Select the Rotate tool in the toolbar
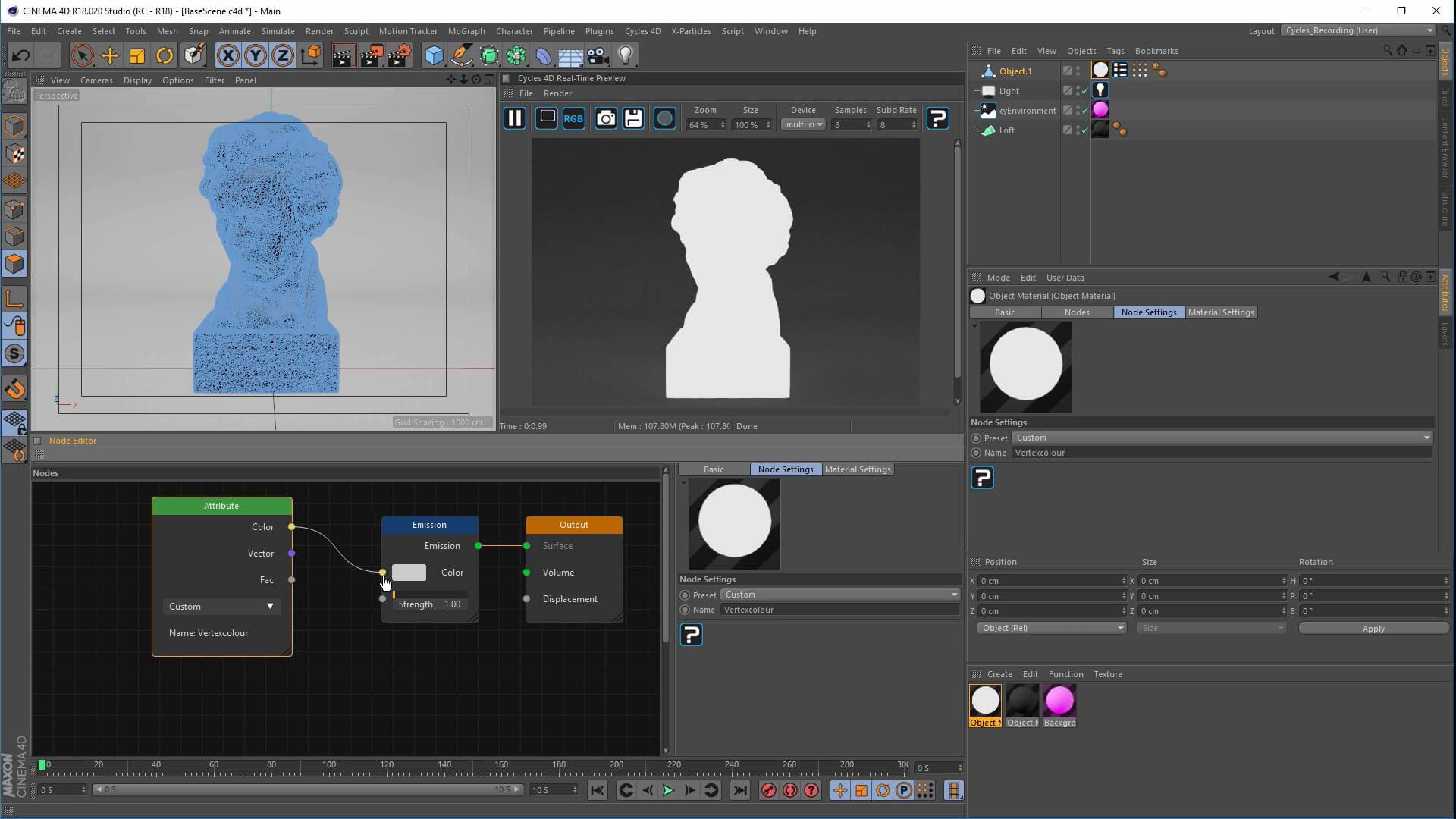 point(164,55)
